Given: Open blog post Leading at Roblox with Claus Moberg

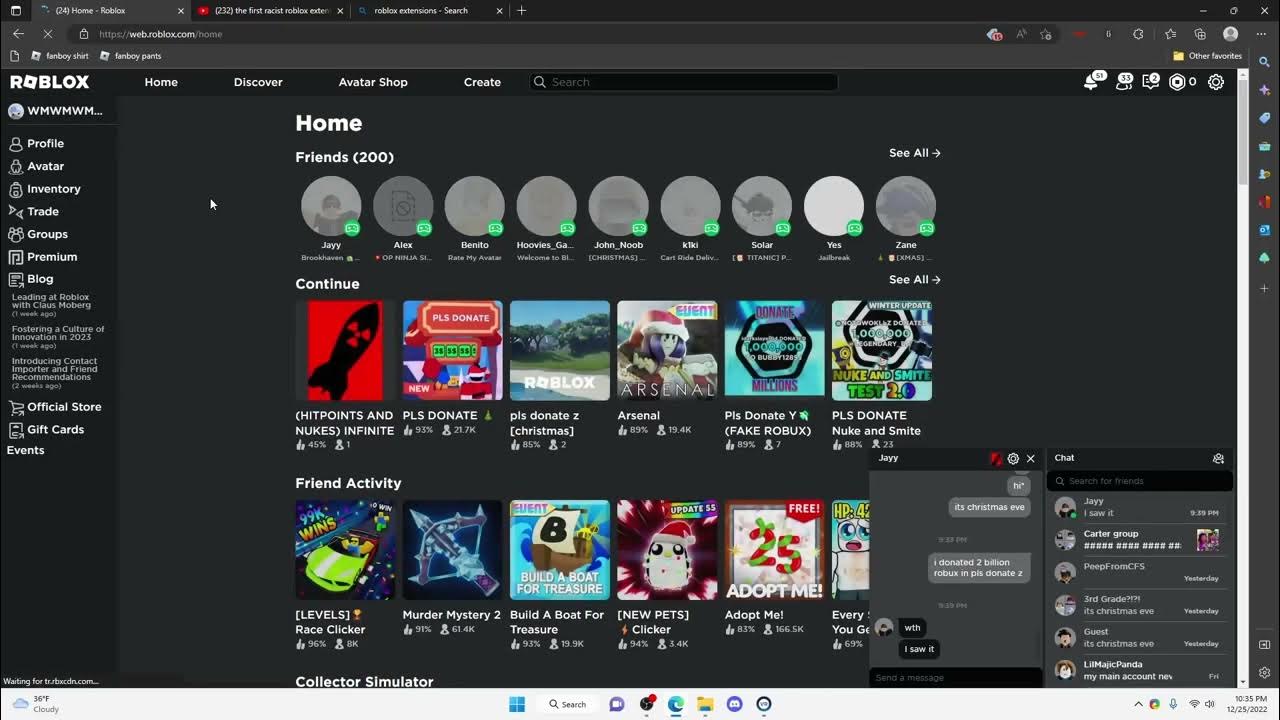Looking at the screenshot, I should [51, 301].
